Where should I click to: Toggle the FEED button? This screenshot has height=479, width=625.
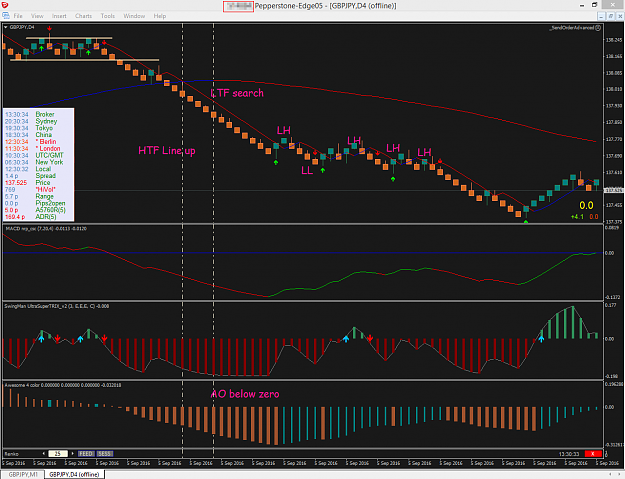click(x=86, y=453)
